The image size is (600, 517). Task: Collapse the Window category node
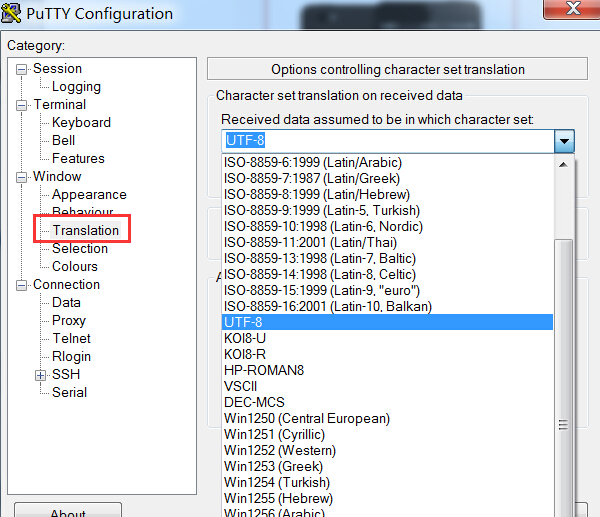click(22, 177)
